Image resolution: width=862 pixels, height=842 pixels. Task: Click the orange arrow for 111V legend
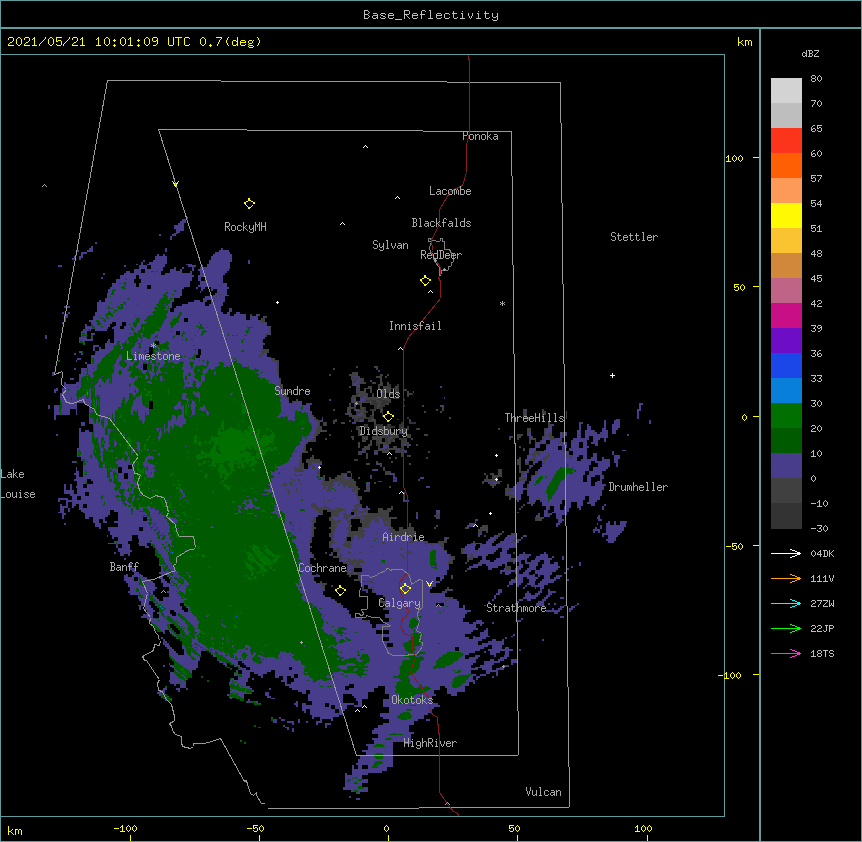[x=786, y=578]
